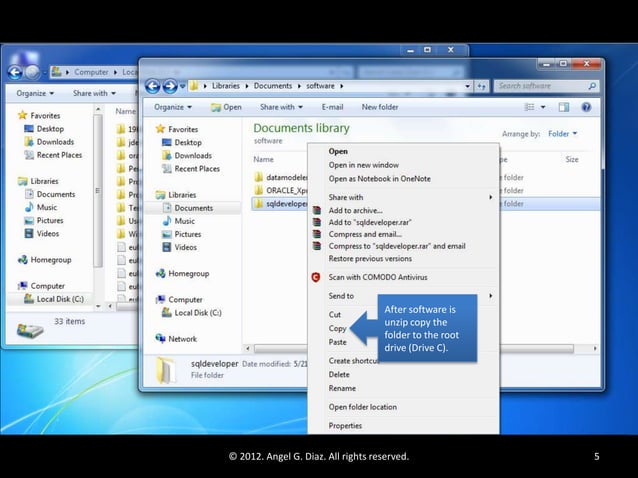Open Homegroup in the software window sidebar
Screen dimensions: 638x478
pyautogui.click(x=183, y=274)
